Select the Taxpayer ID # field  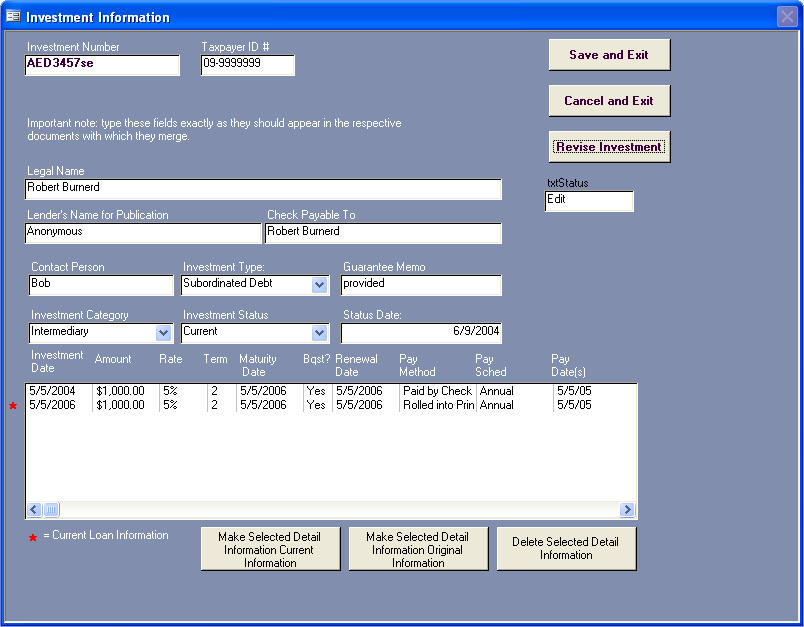pos(247,65)
